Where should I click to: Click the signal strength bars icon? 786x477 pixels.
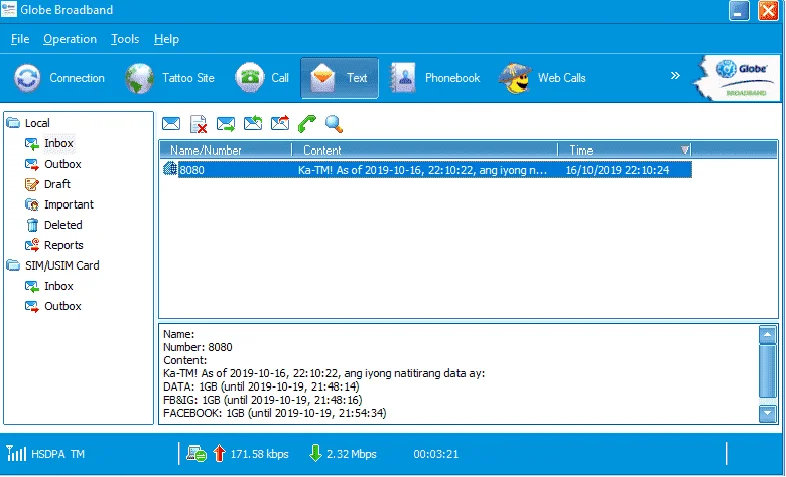[16, 453]
